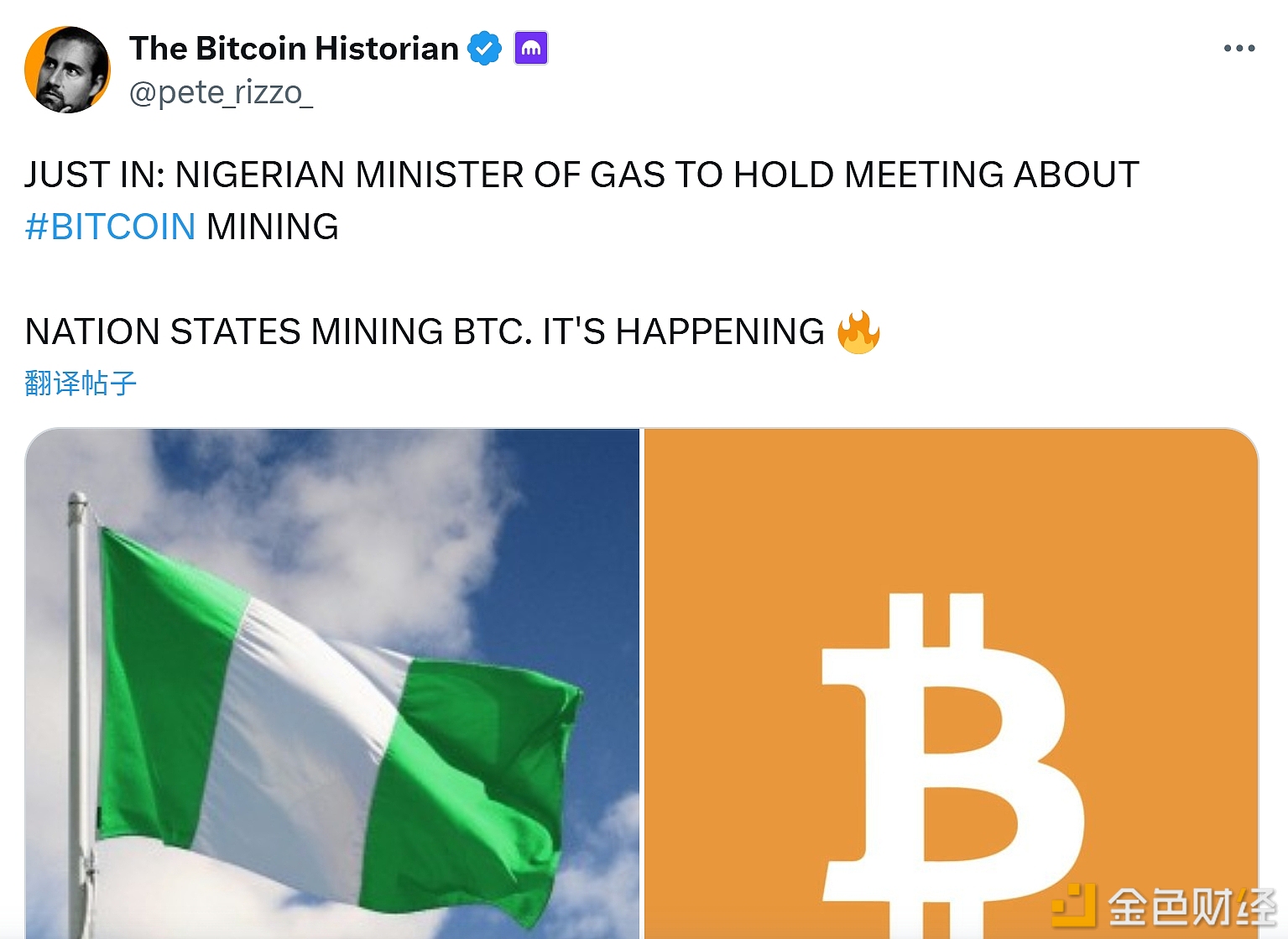Click the purple affiliate badge icon
The image size is (1288, 939).
(531, 49)
